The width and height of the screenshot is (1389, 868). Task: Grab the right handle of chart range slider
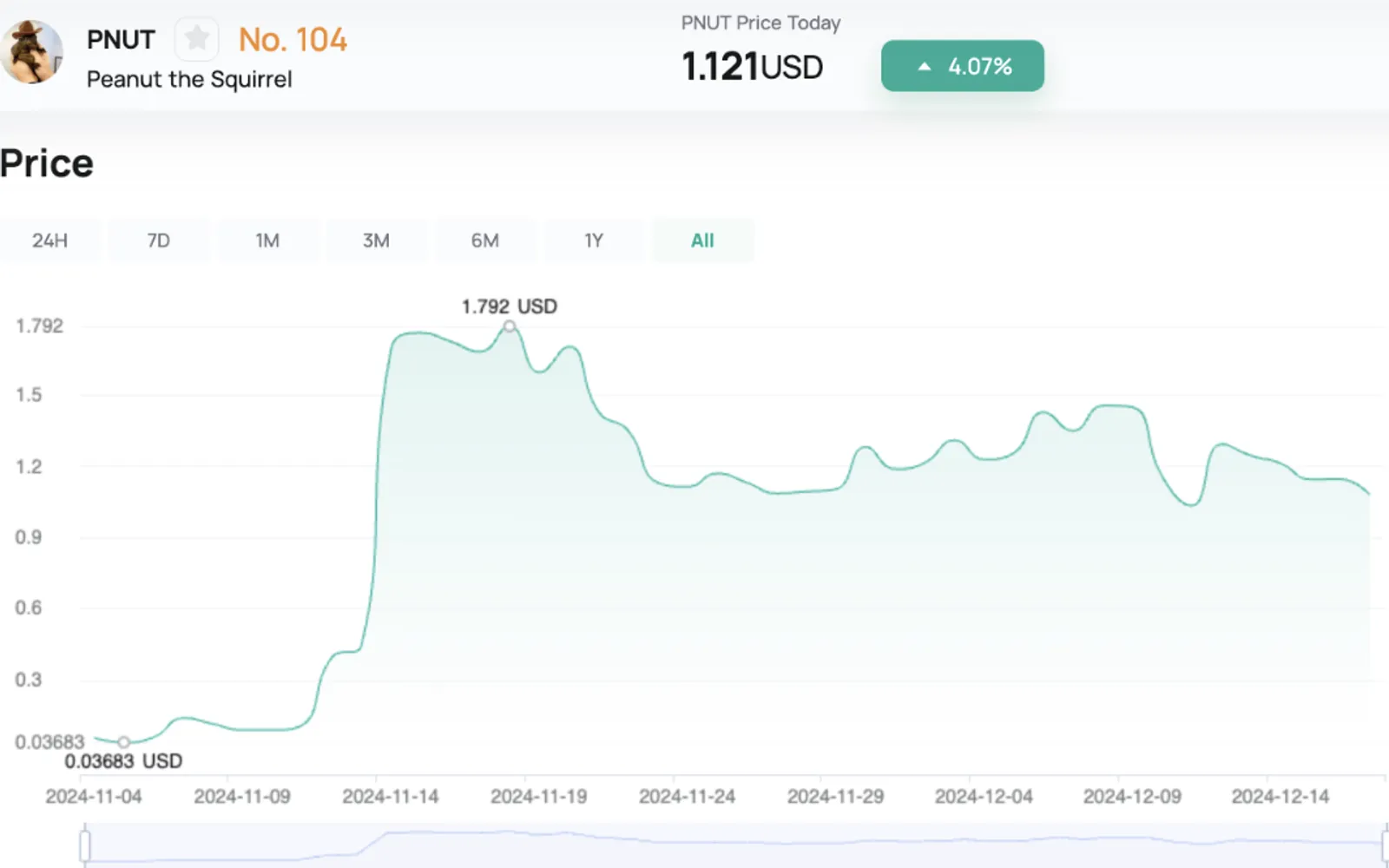(1386, 845)
